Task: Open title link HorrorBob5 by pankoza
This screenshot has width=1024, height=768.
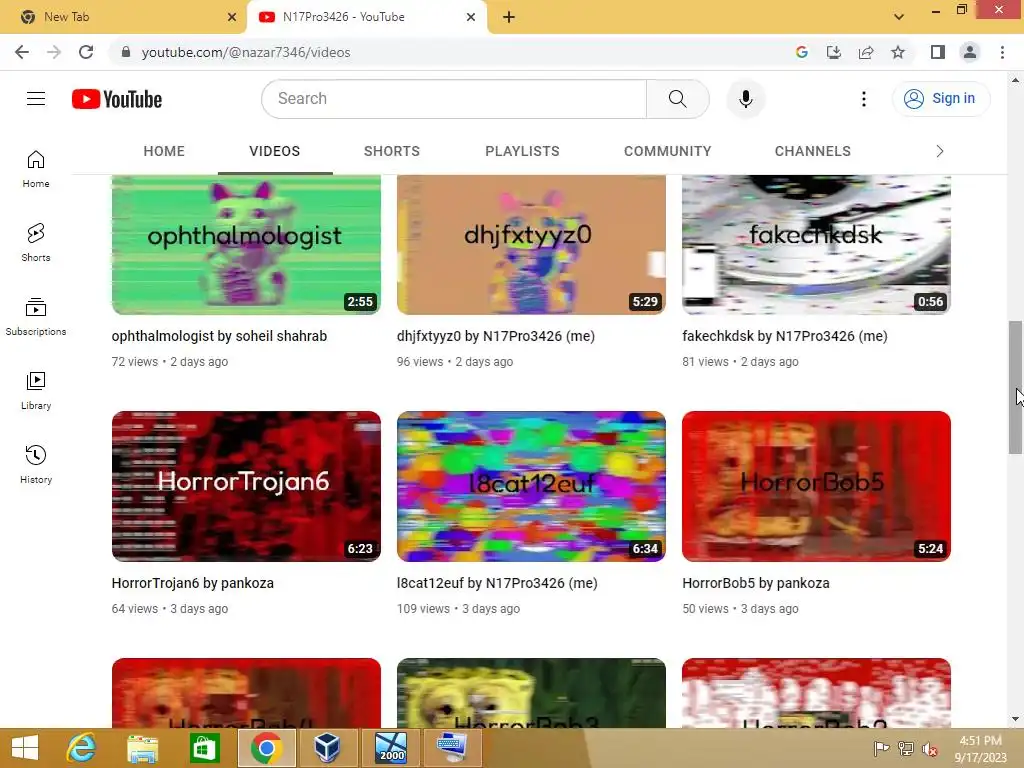Action: pyautogui.click(x=756, y=583)
